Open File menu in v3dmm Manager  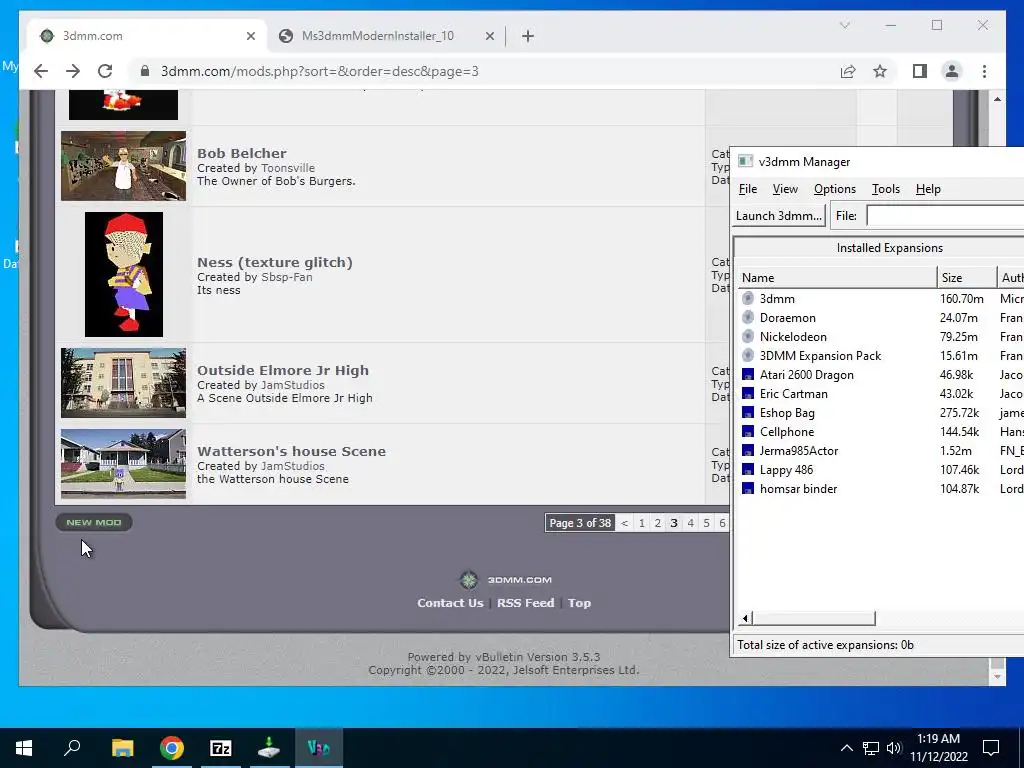pyautogui.click(x=748, y=189)
